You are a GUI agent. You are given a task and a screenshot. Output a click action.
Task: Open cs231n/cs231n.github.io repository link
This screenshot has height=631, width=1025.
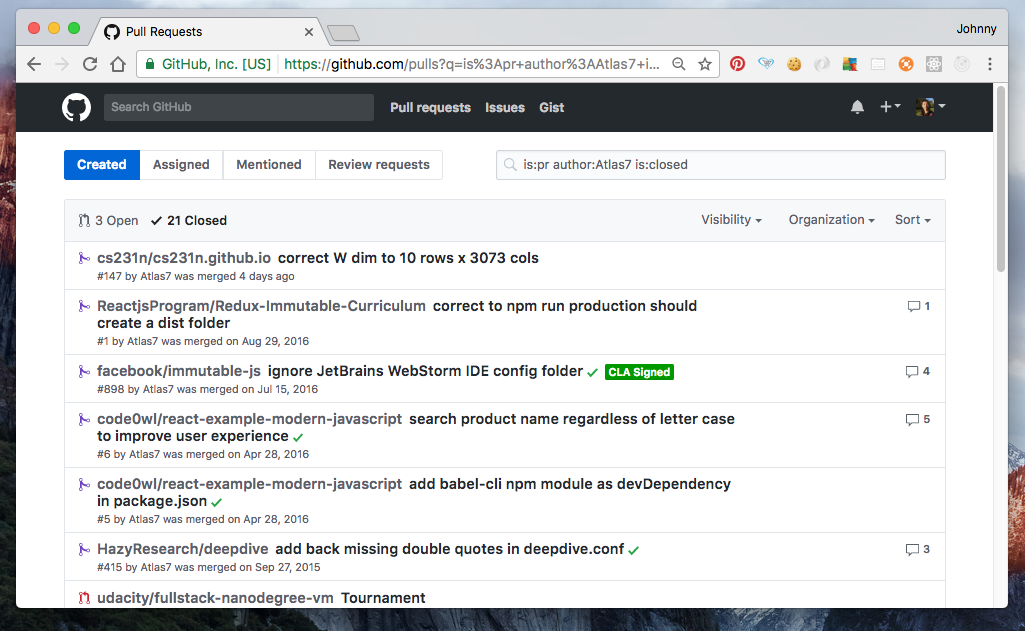pyautogui.click(x=184, y=258)
